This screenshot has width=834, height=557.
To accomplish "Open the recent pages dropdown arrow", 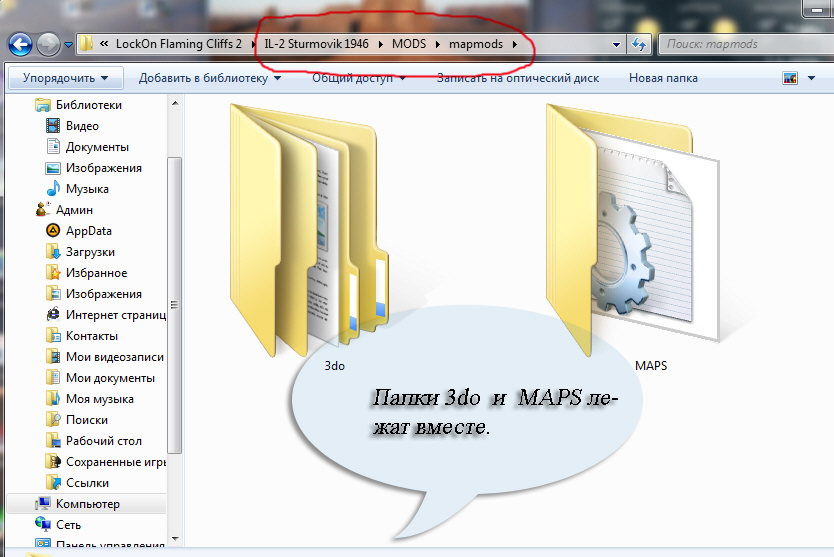I will click(x=68, y=45).
